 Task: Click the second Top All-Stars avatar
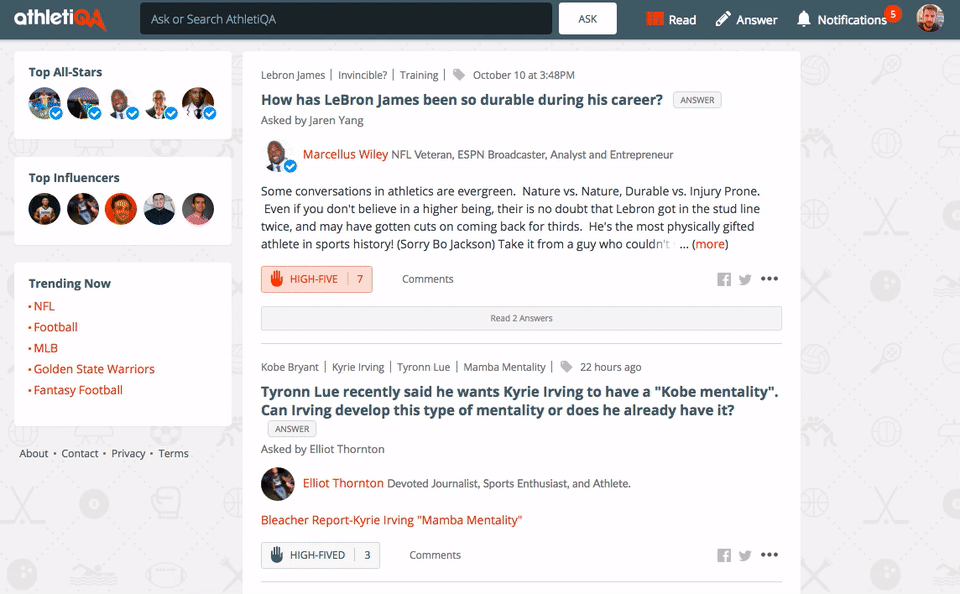pos(83,103)
